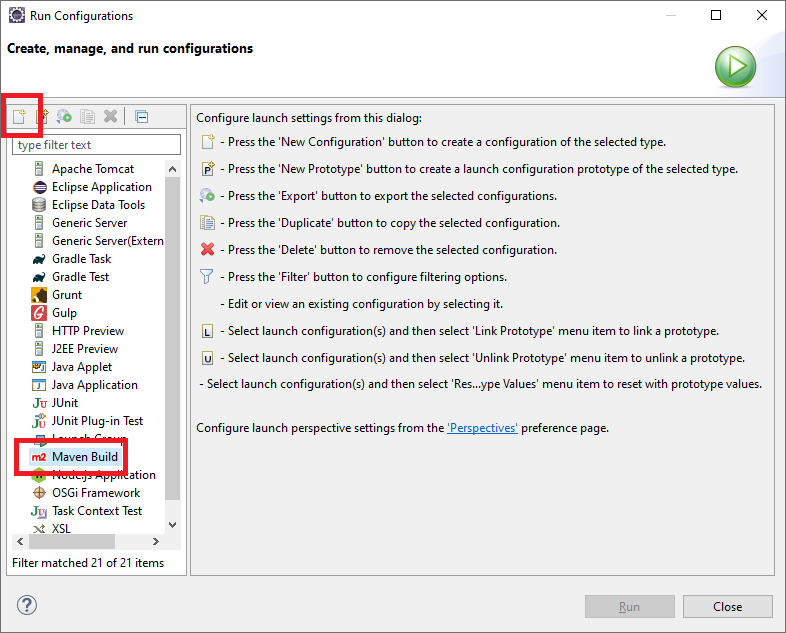The image size is (786, 633).
Task: Click the Java Applet icon
Action: pyautogui.click(x=39, y=367)
